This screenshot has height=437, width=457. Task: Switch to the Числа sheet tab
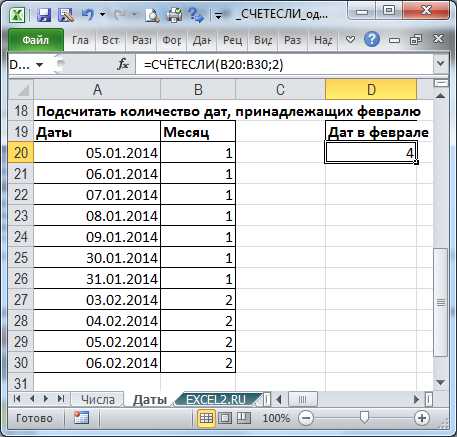pyautogui.click(x=98, y=399)
